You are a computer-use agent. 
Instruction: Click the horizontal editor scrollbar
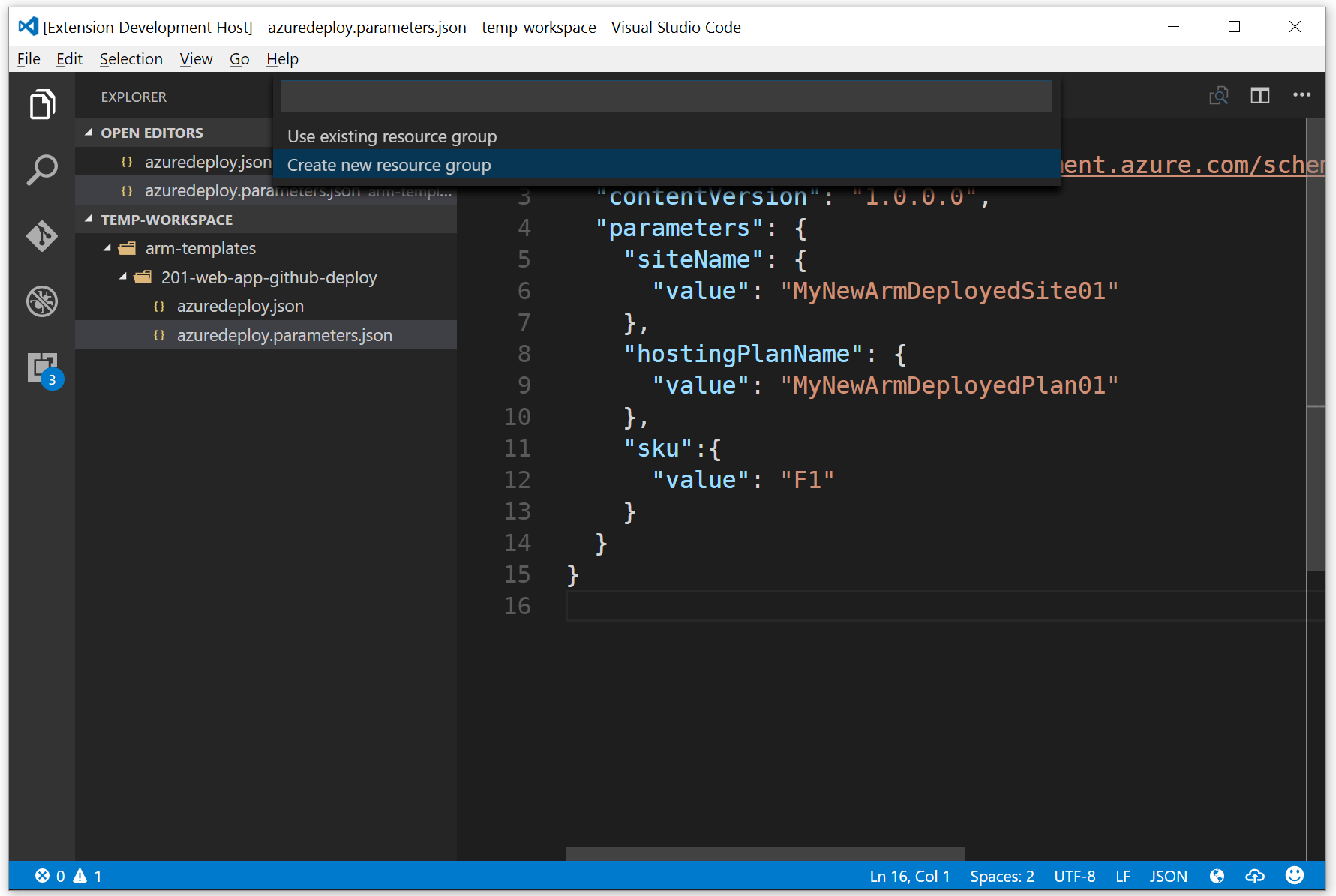[764, 854]
